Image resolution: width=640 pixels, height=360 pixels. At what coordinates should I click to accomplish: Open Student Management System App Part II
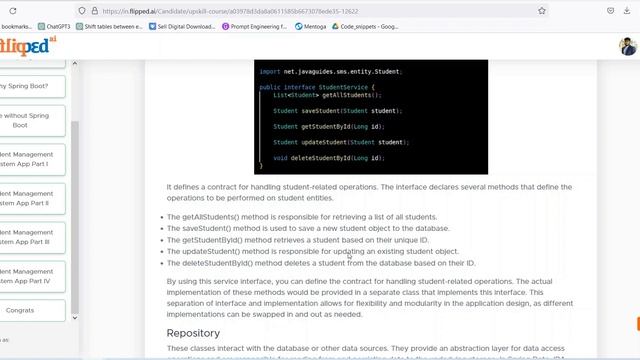point(33,198)
